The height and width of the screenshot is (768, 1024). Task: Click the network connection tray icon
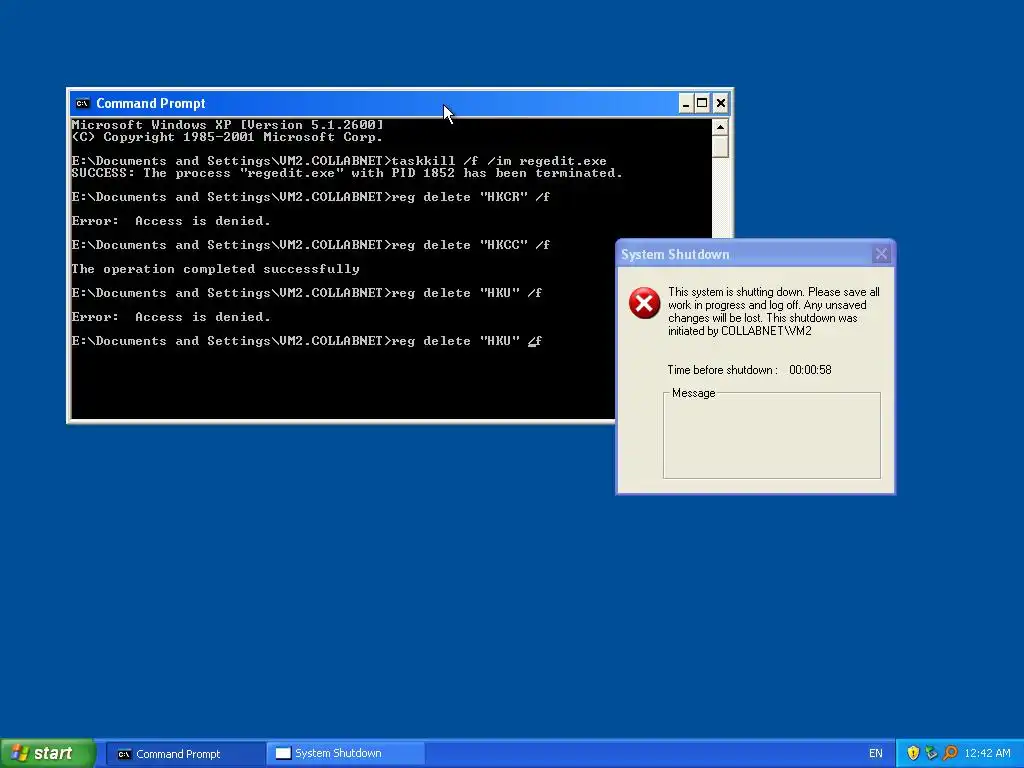931,753
